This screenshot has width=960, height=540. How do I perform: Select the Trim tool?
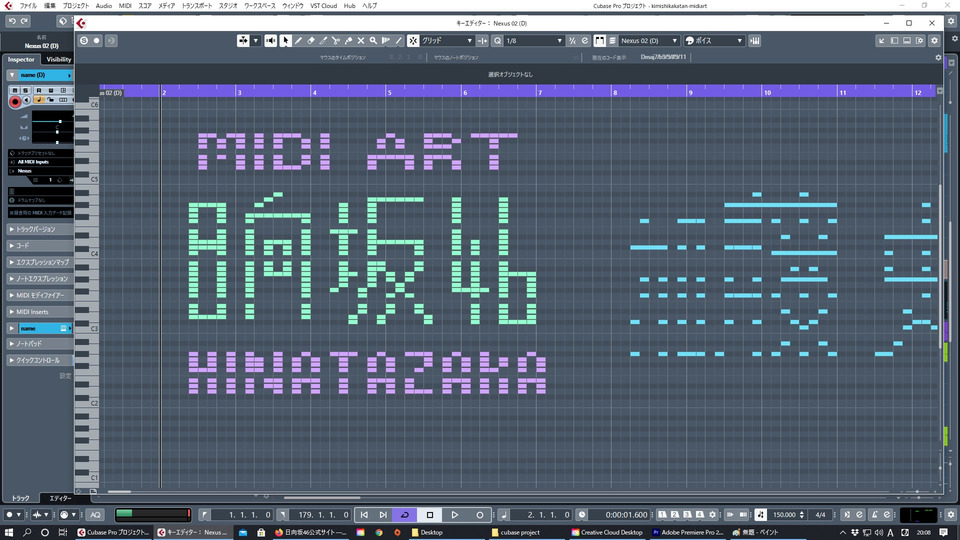pos(323,40)
